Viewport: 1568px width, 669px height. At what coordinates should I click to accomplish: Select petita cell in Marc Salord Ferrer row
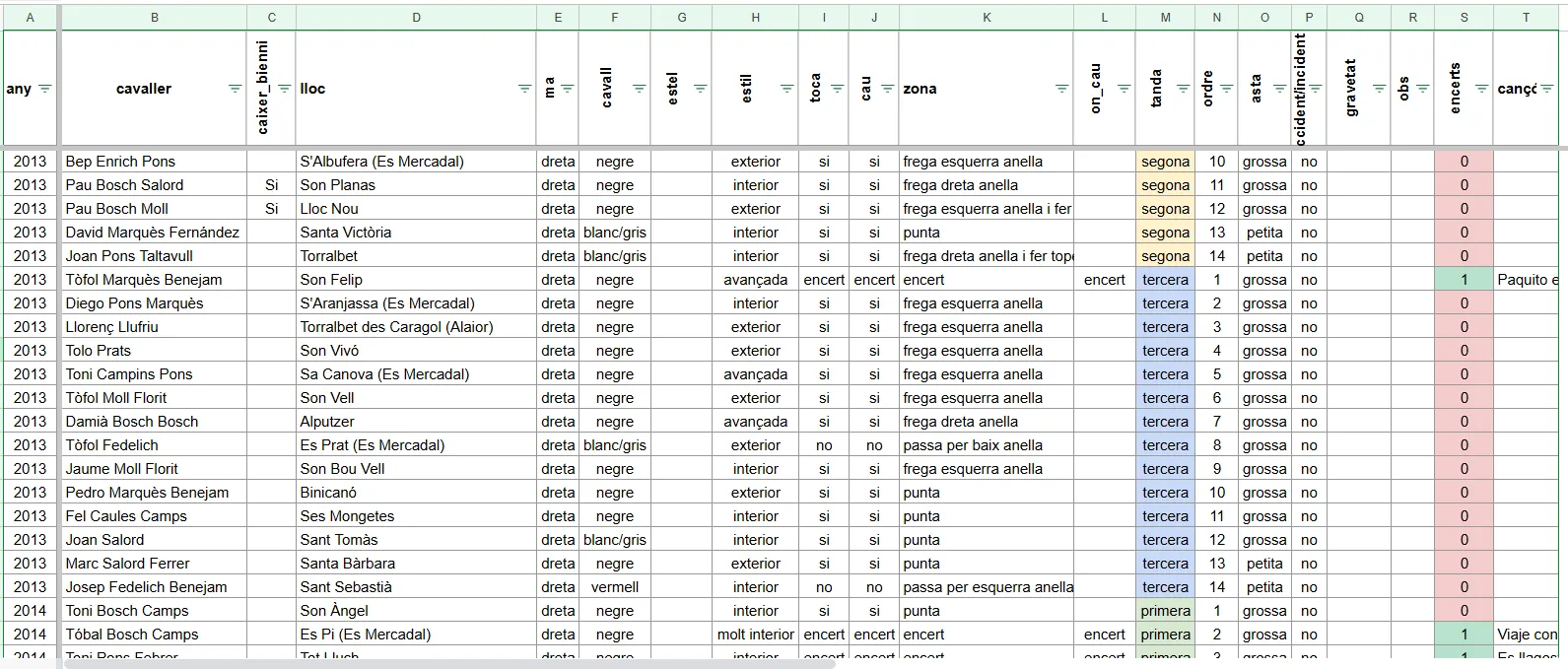(x=1264, y=564)
